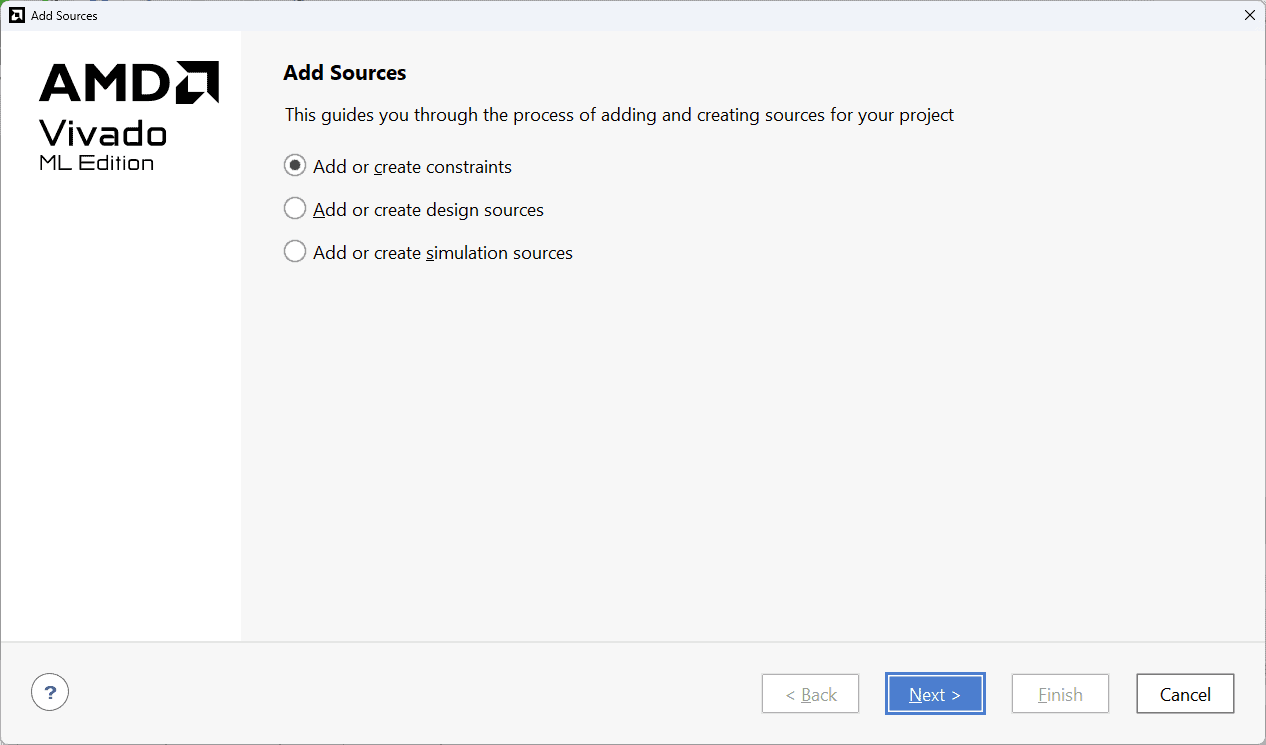This screenshot has width=1266, height=745.
Task: Click the AMD wordmark letters
Action: [x=105, y=83]
